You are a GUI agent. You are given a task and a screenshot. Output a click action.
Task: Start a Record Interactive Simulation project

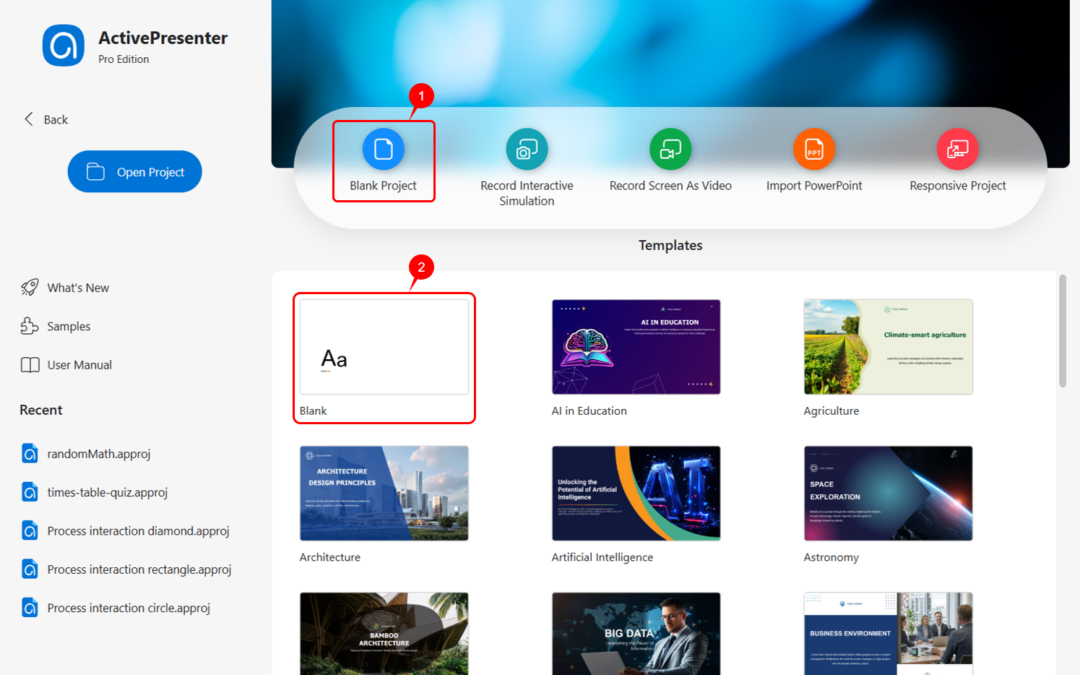point(527,160)
